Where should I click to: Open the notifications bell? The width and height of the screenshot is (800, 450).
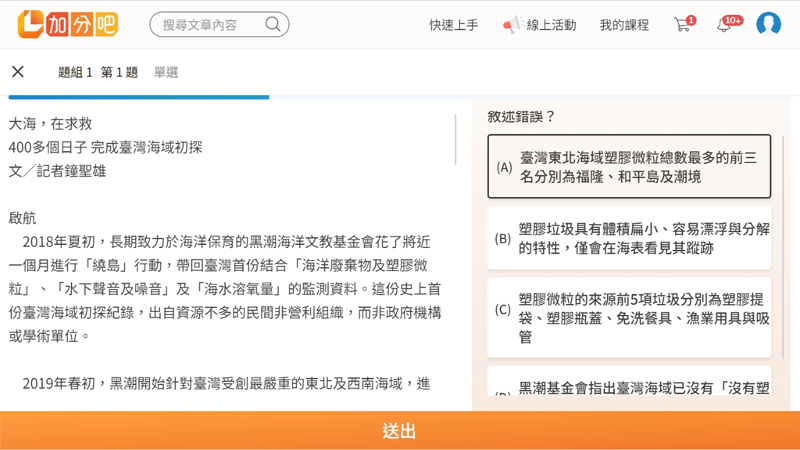pyautogui.click(x=724, y=24)
